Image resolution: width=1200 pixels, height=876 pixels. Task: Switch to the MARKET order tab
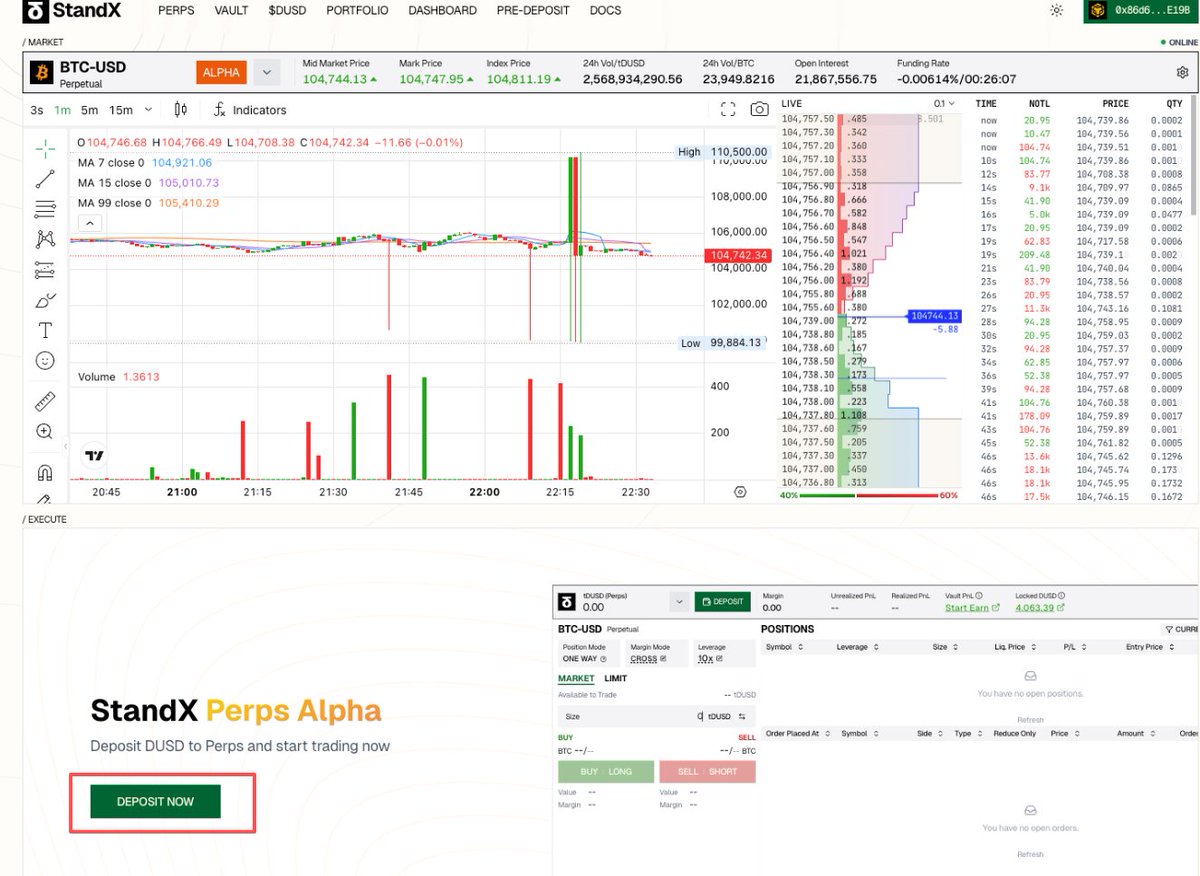coord(576,679)
